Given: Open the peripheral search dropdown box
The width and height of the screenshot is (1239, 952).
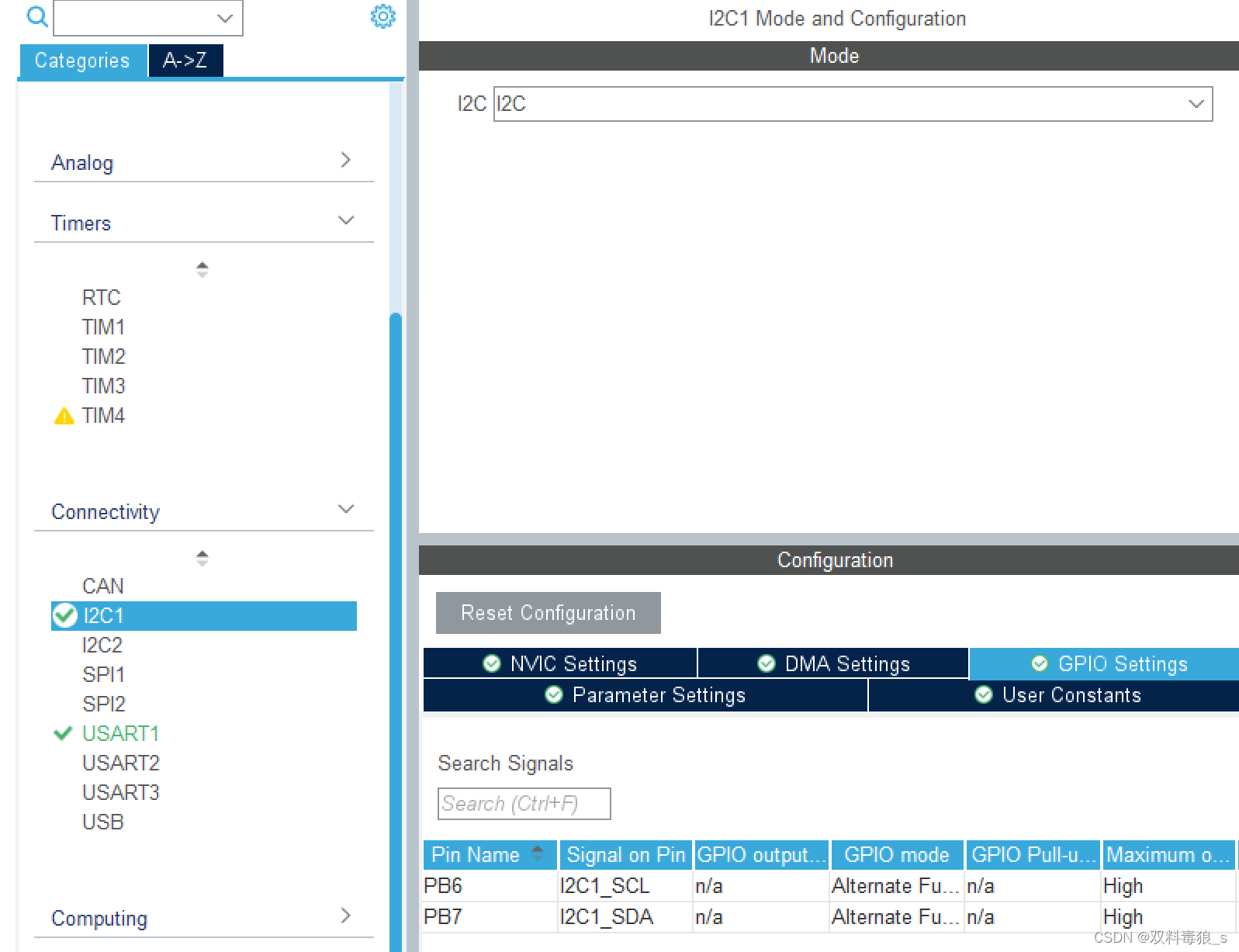Looking at the screenshot, I should [x=148, y=18].
